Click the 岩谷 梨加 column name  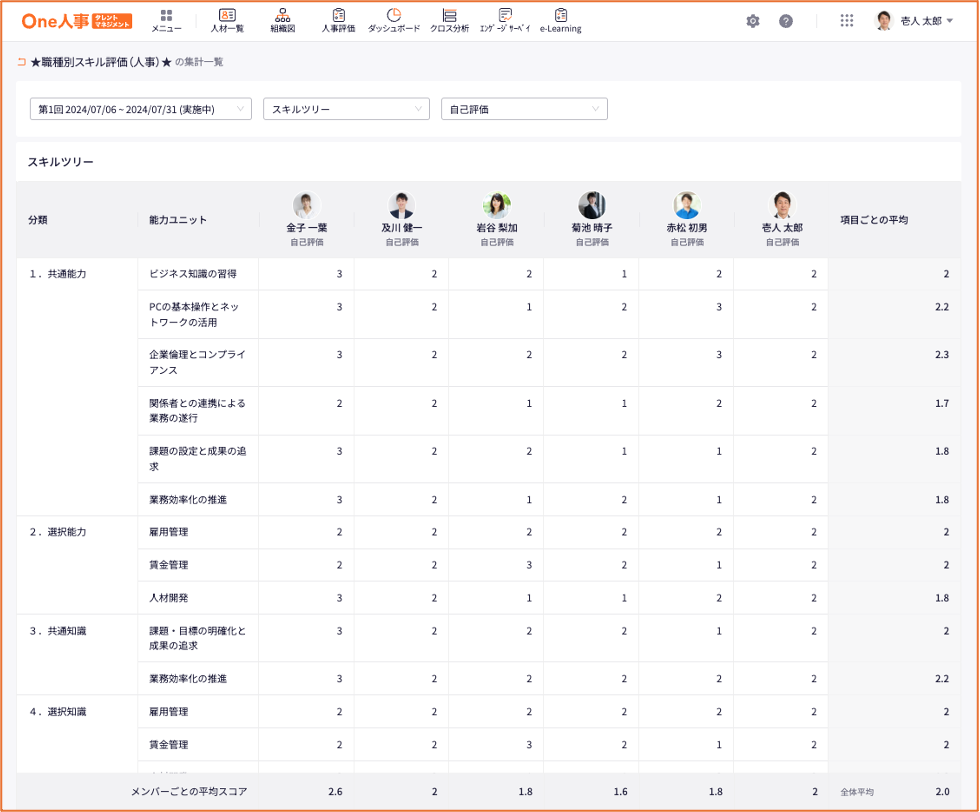pyautogui.click(x=497, y=228)
